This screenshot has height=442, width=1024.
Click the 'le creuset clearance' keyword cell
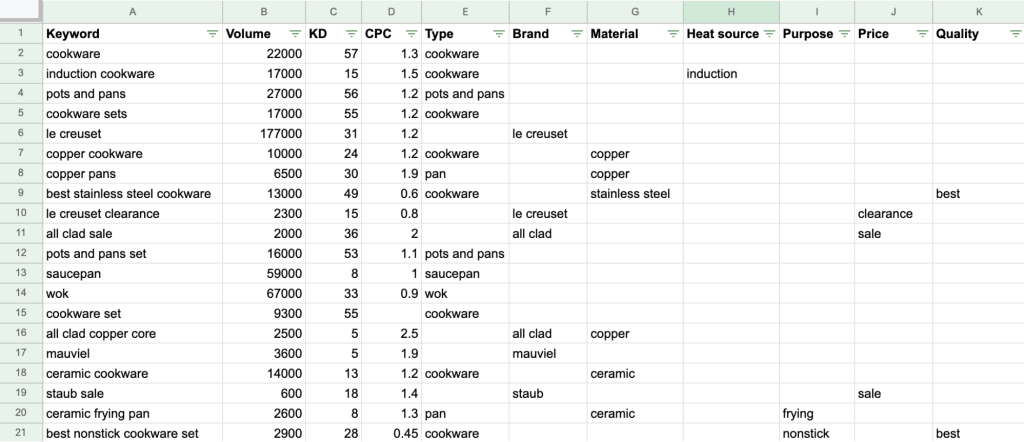click(x=103, y=214)
